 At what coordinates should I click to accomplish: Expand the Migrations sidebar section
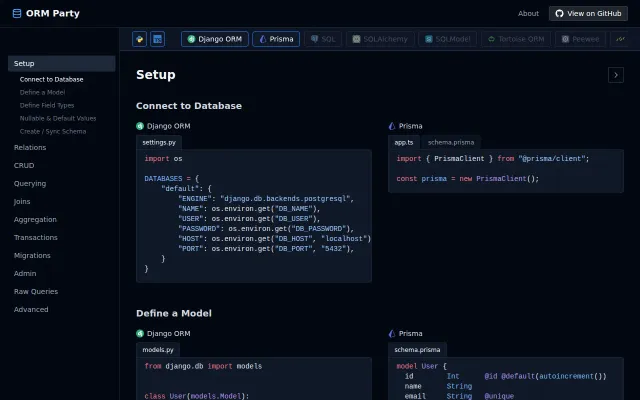(x=32, y=255)
